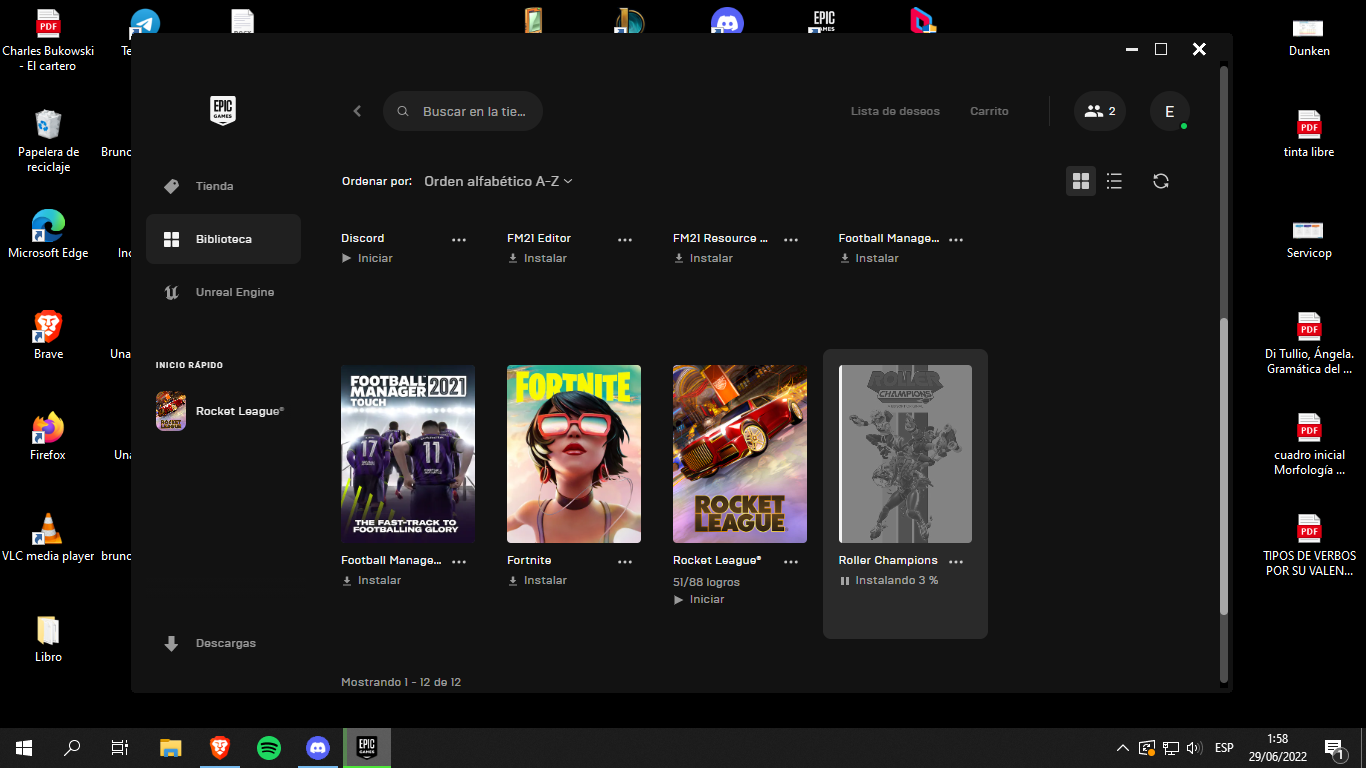Click 'Instalando 3 %' progress text
1366x768 pixels.
[x=897, y=580]
